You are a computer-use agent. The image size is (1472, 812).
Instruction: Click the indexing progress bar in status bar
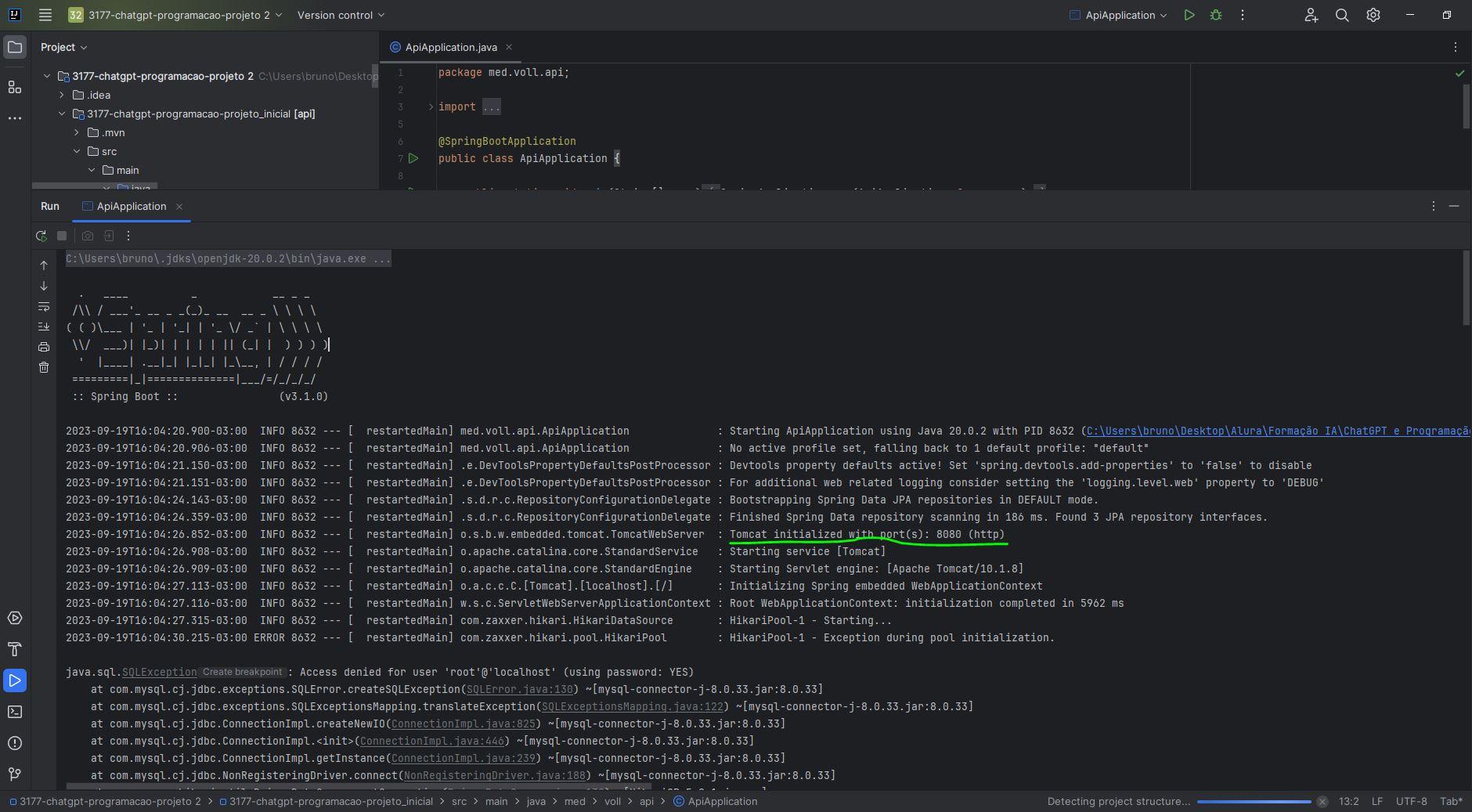(1254, 802)
